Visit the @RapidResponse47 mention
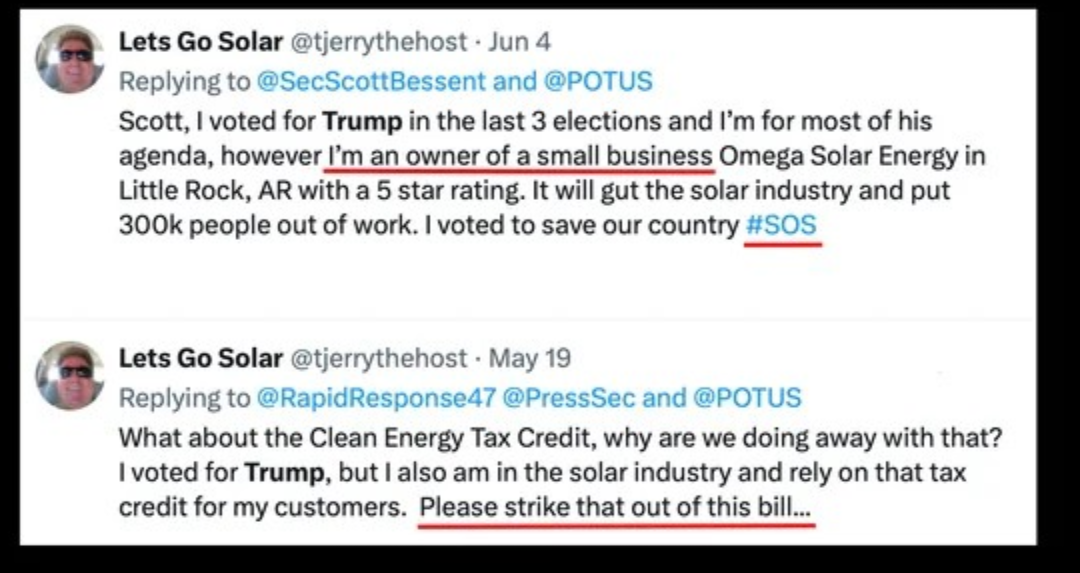1080x573 pixels. click(376, 398)
